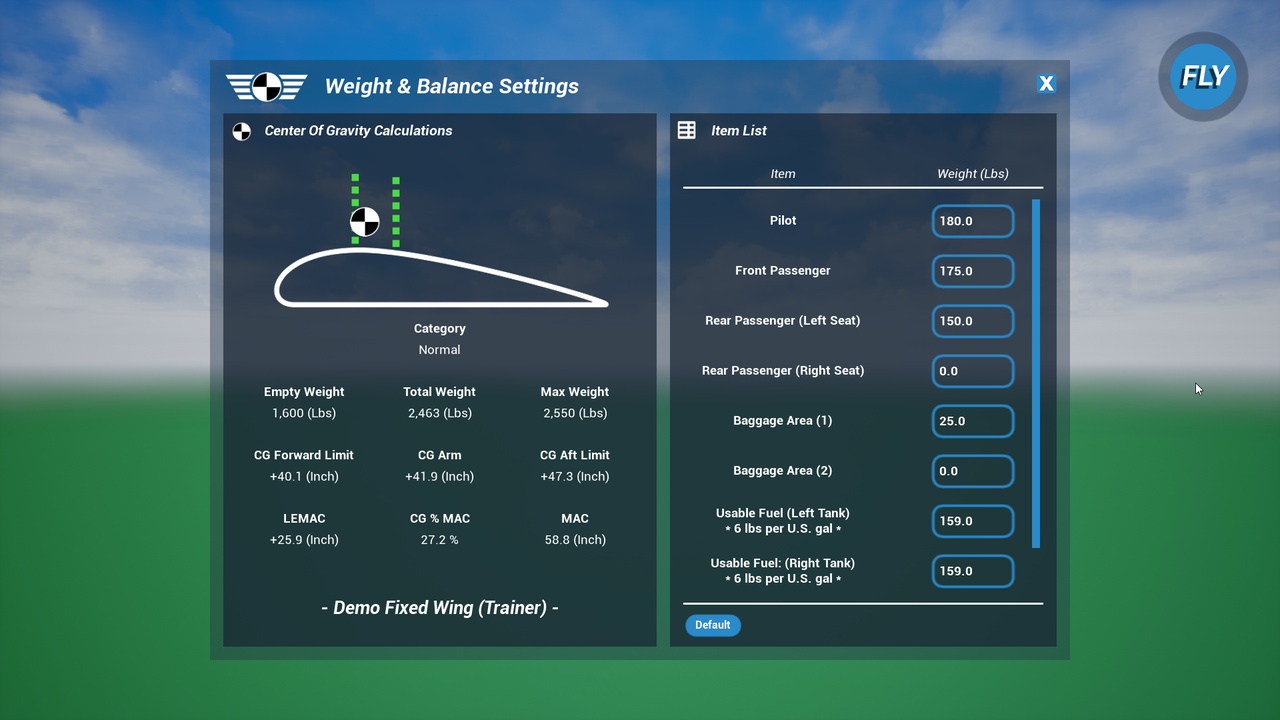Screen dimensions: 1280x720
Task: Click the Item List table icon
Action: tap(687, 130)
